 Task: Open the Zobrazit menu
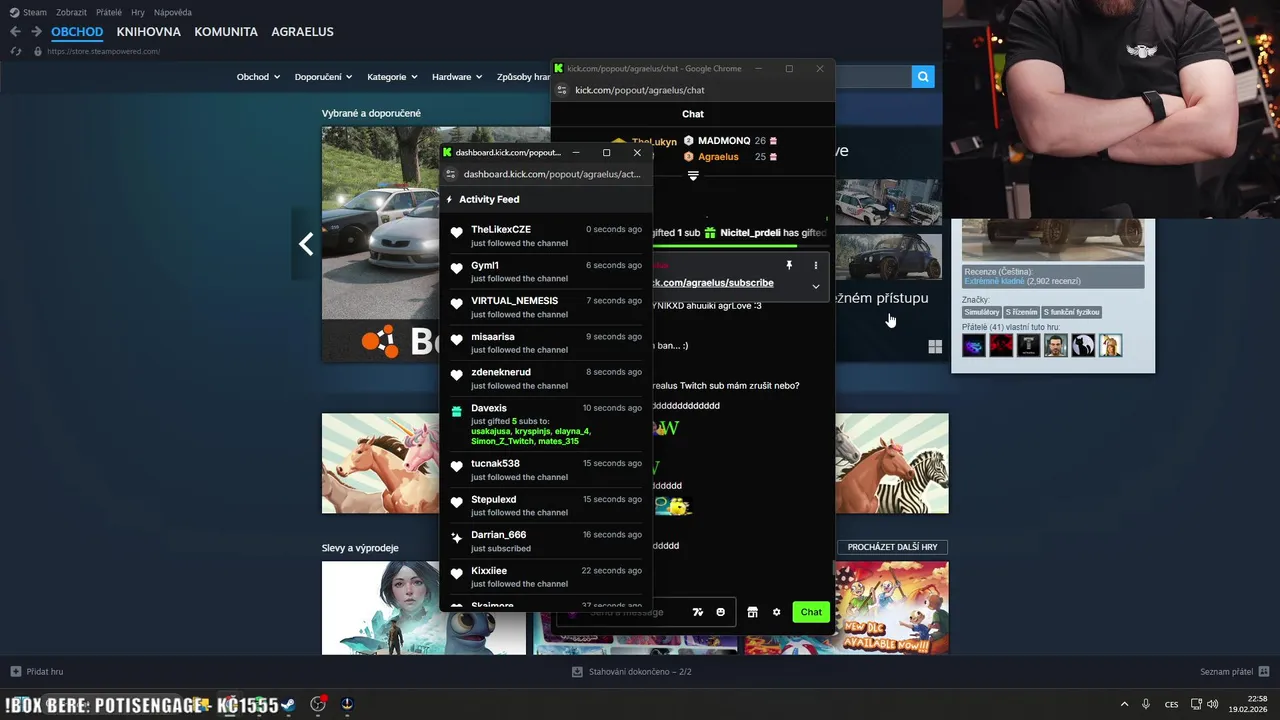pyautogui.click(x=71, y=12)
